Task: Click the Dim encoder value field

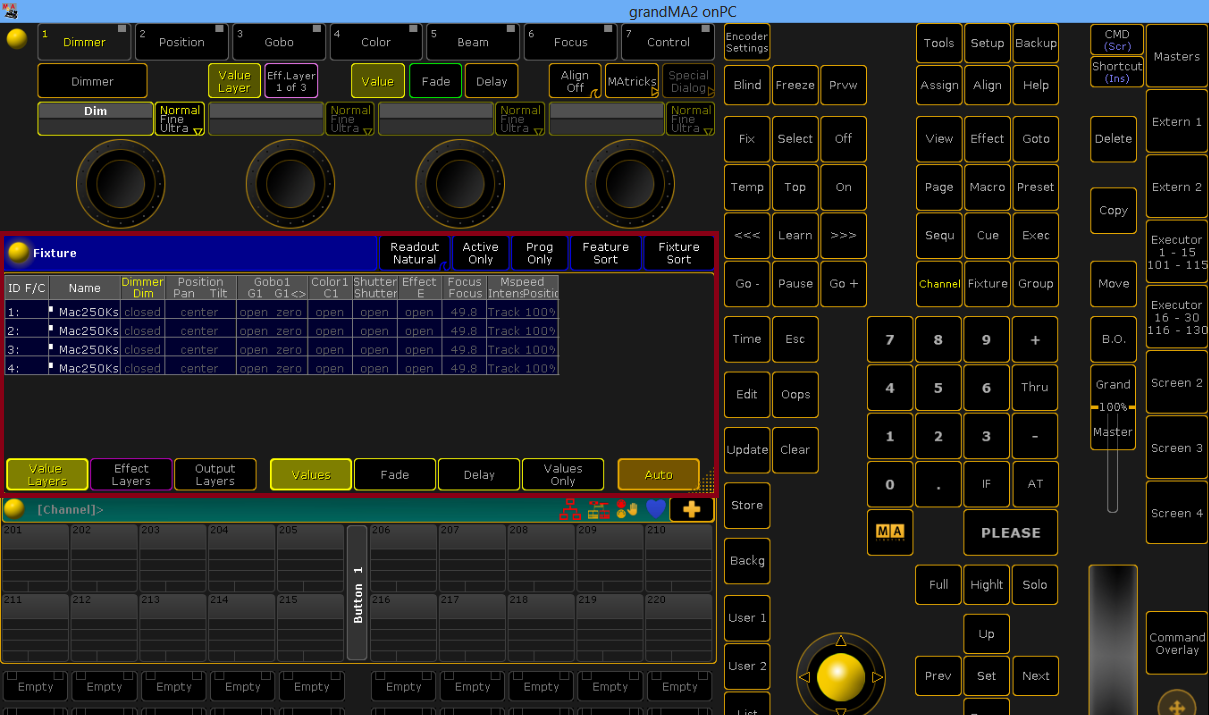Action: point(95,118)
